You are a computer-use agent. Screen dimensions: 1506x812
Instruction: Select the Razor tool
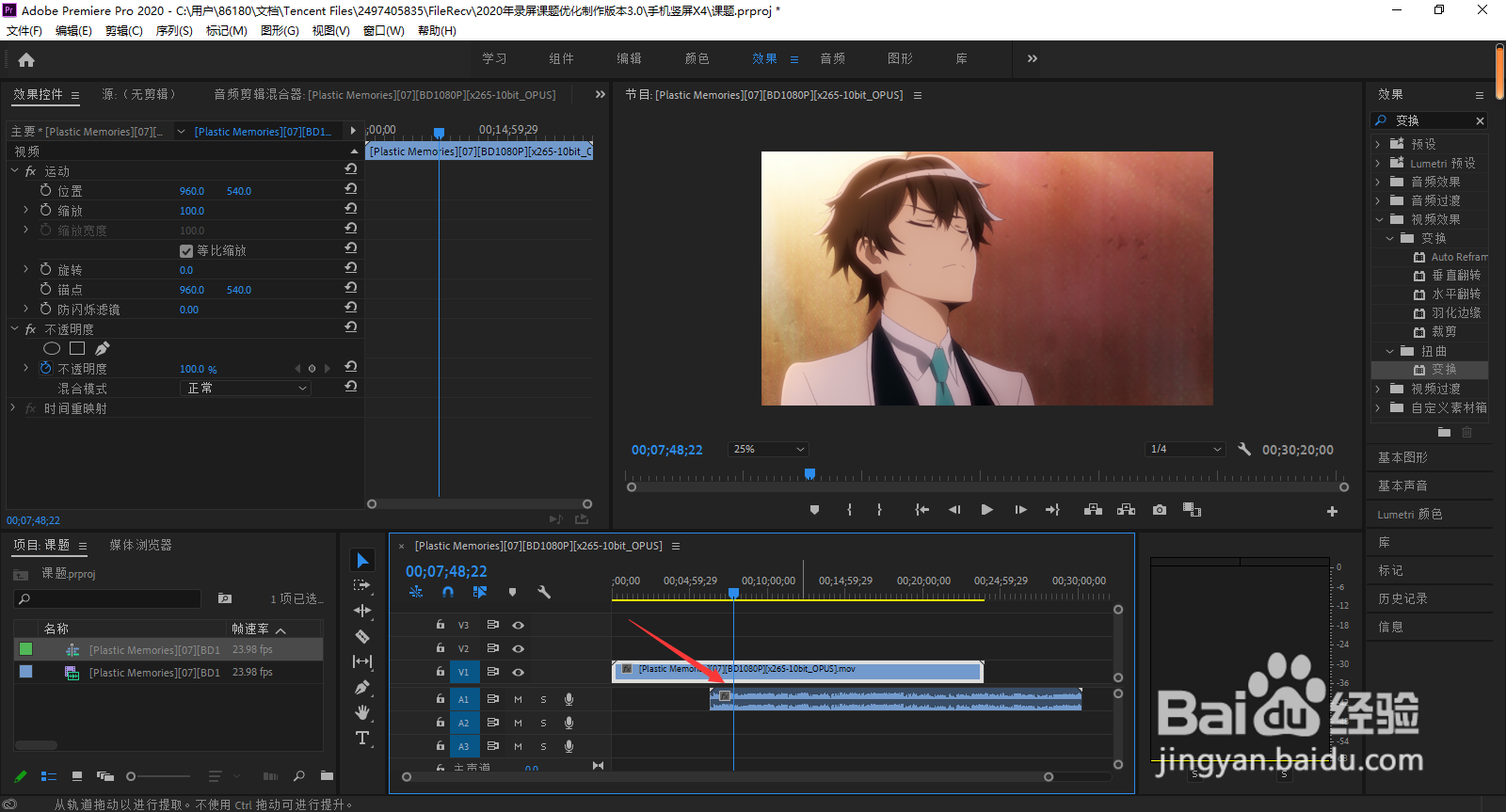(x=362, y=636)
